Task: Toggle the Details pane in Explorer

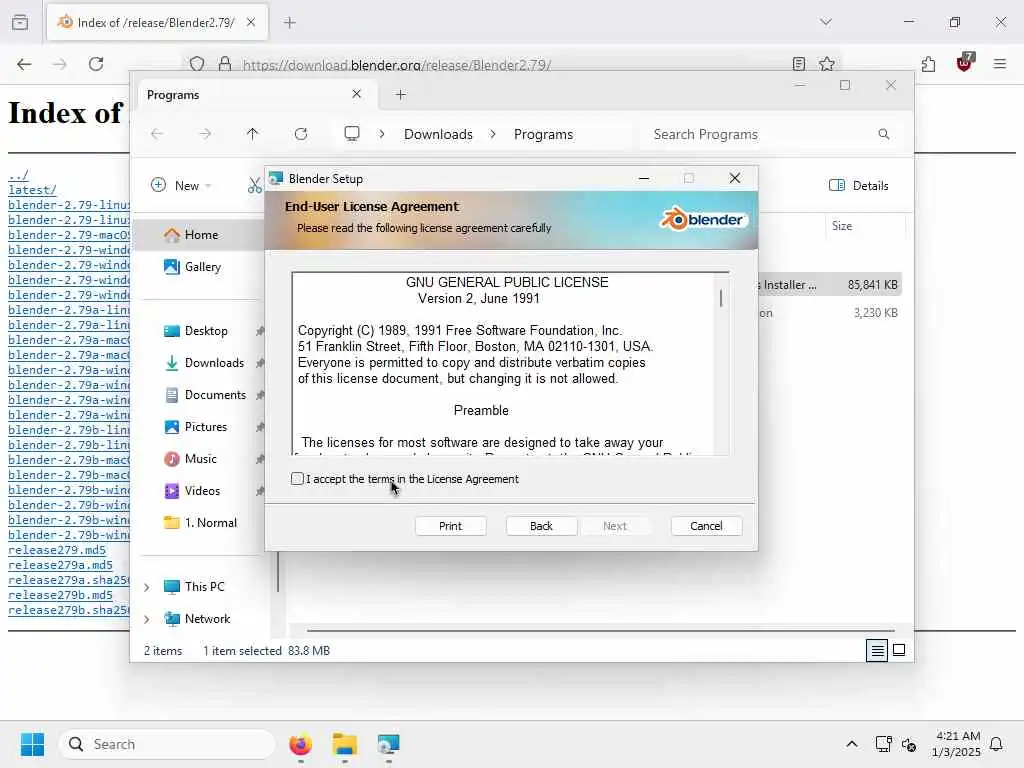Action: (858, 185)
